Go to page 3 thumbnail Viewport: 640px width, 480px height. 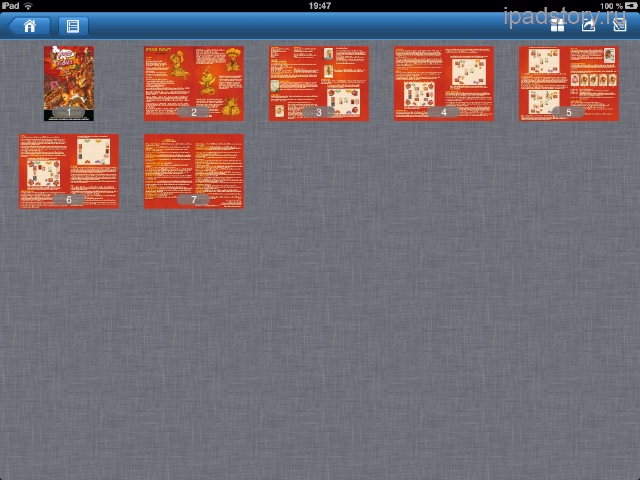coord(319,83)
